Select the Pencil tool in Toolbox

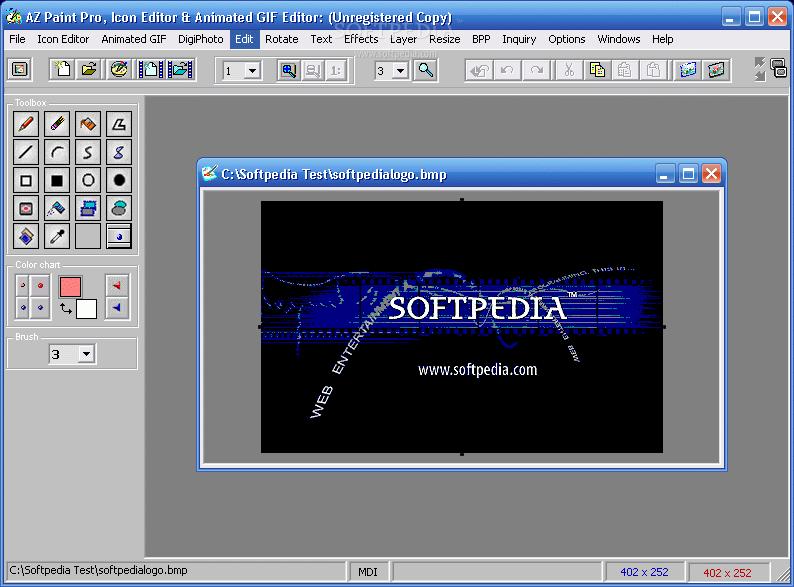pyautogui.click(x=26, y=124)
